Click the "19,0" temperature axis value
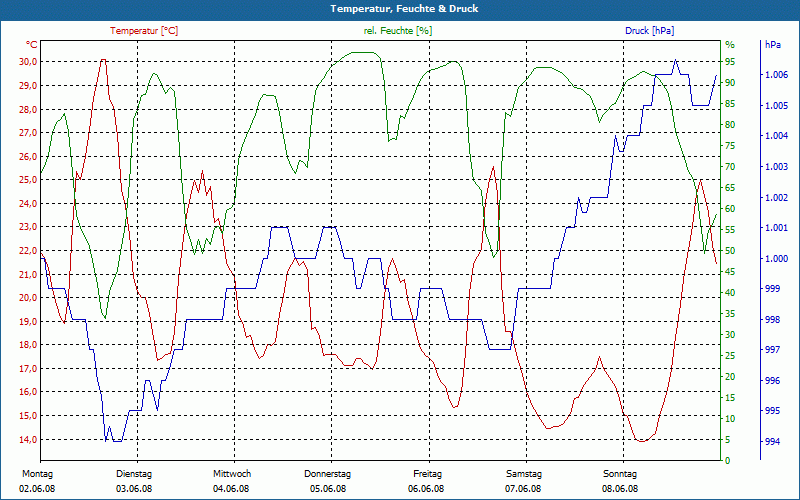The height and width of the screenshot is (500, 800). coord(29,321)
